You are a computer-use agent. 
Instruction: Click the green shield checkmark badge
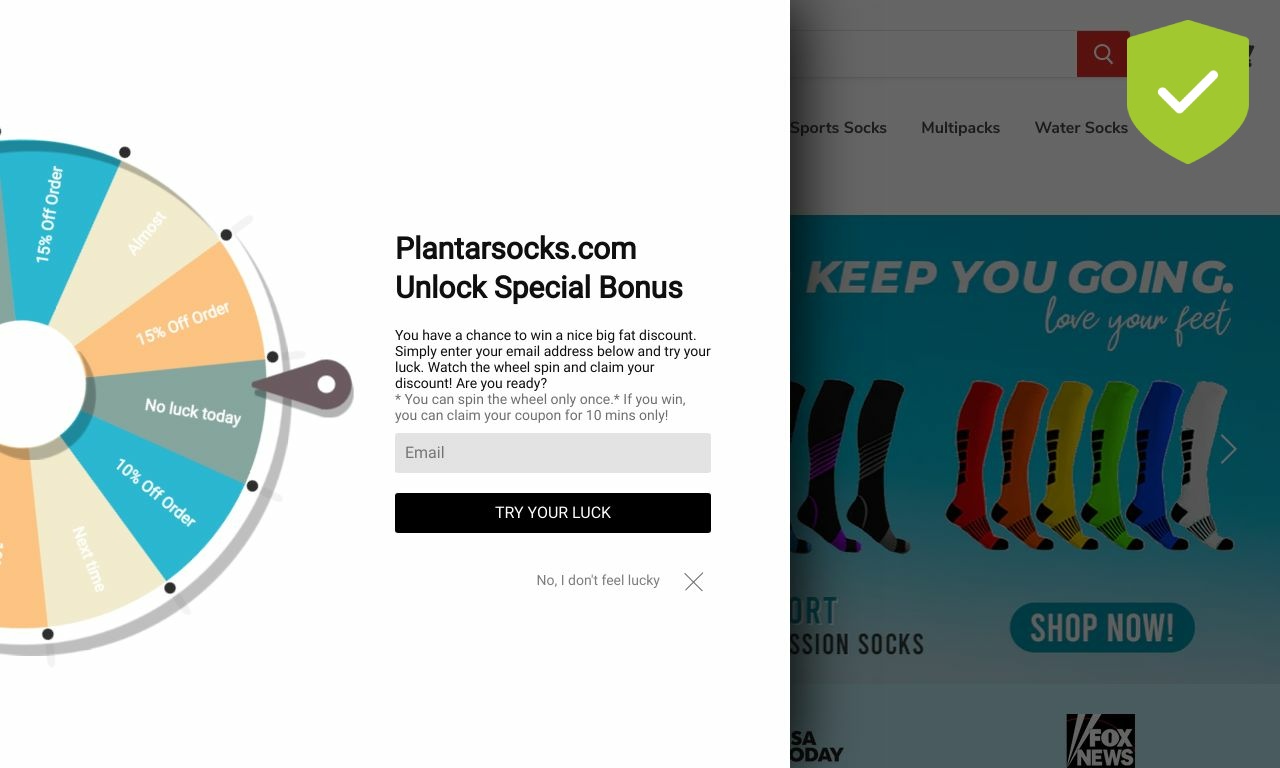(1188, 91)
